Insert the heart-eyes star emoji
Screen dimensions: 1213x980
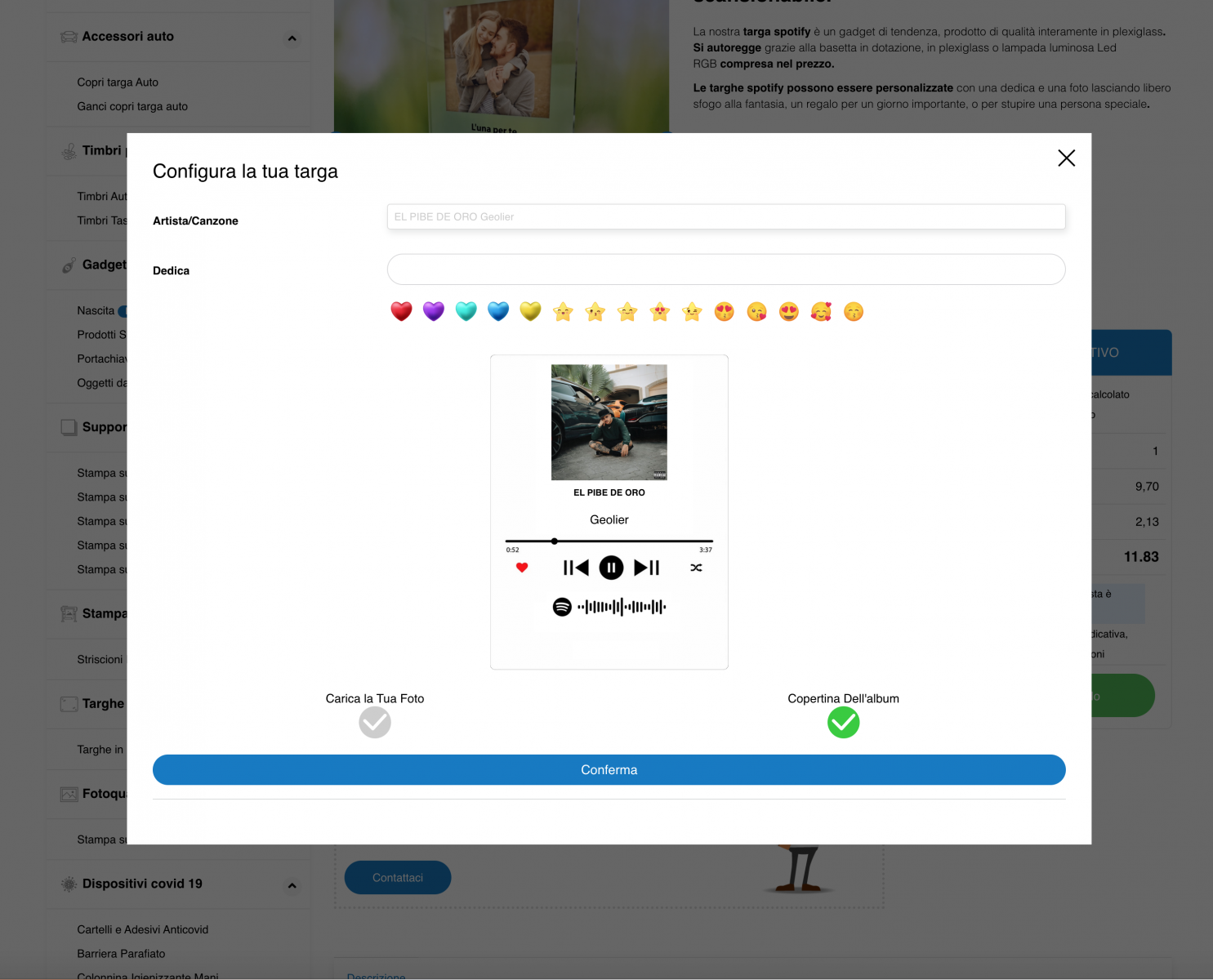point(660,311)
